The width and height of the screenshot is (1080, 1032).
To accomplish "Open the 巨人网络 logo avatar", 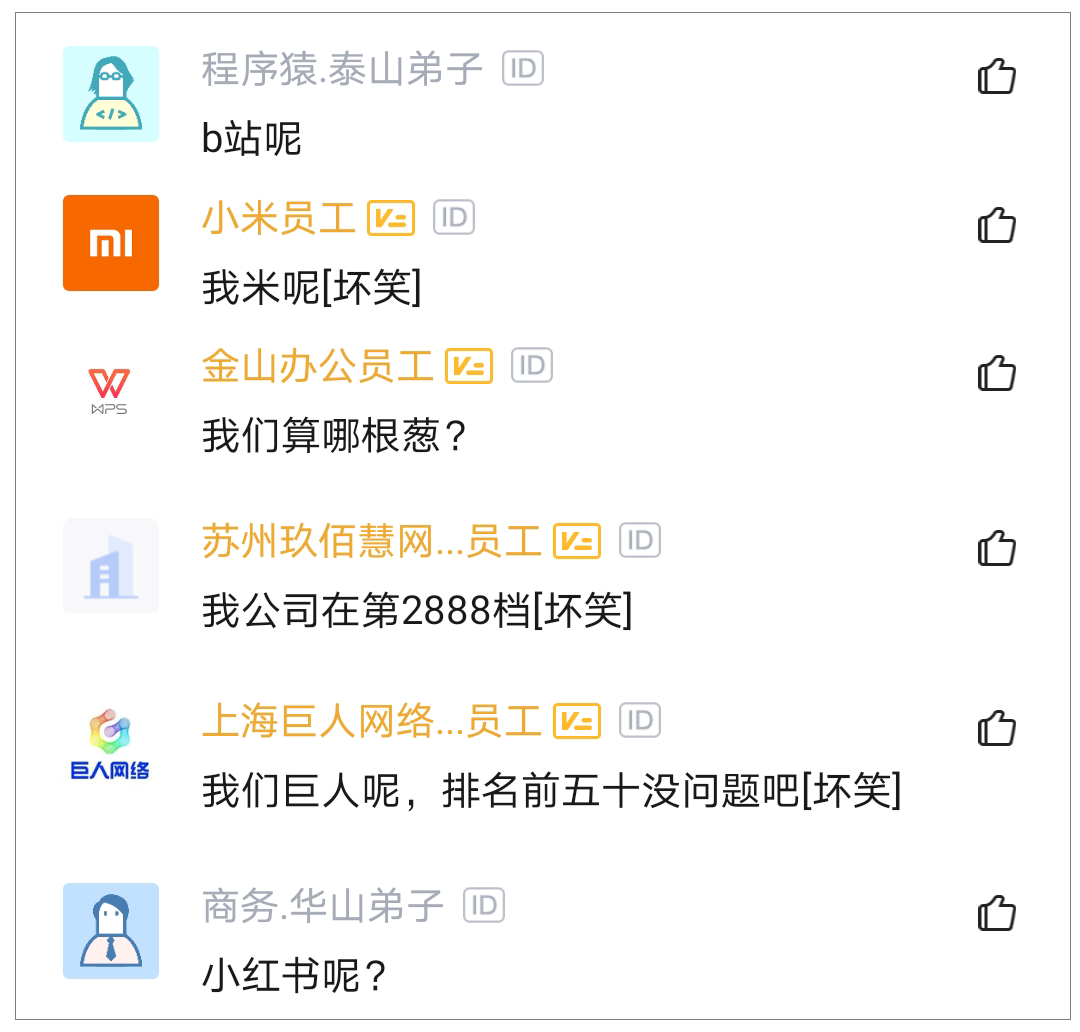I will 111,745.
